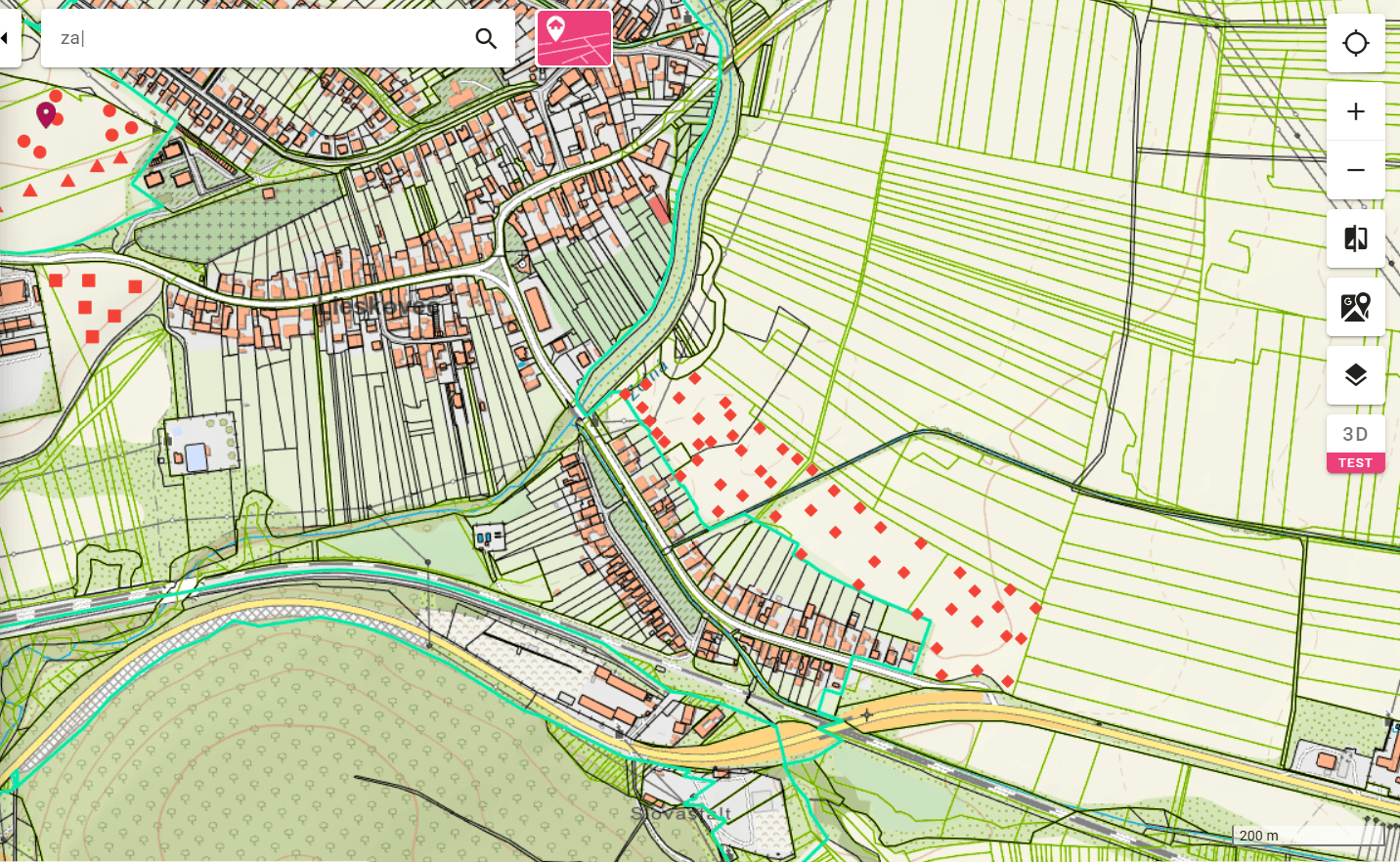Screen dimensions: 1400x862
Task: Click the 200 m scale bar
Action: point(1259,836)
